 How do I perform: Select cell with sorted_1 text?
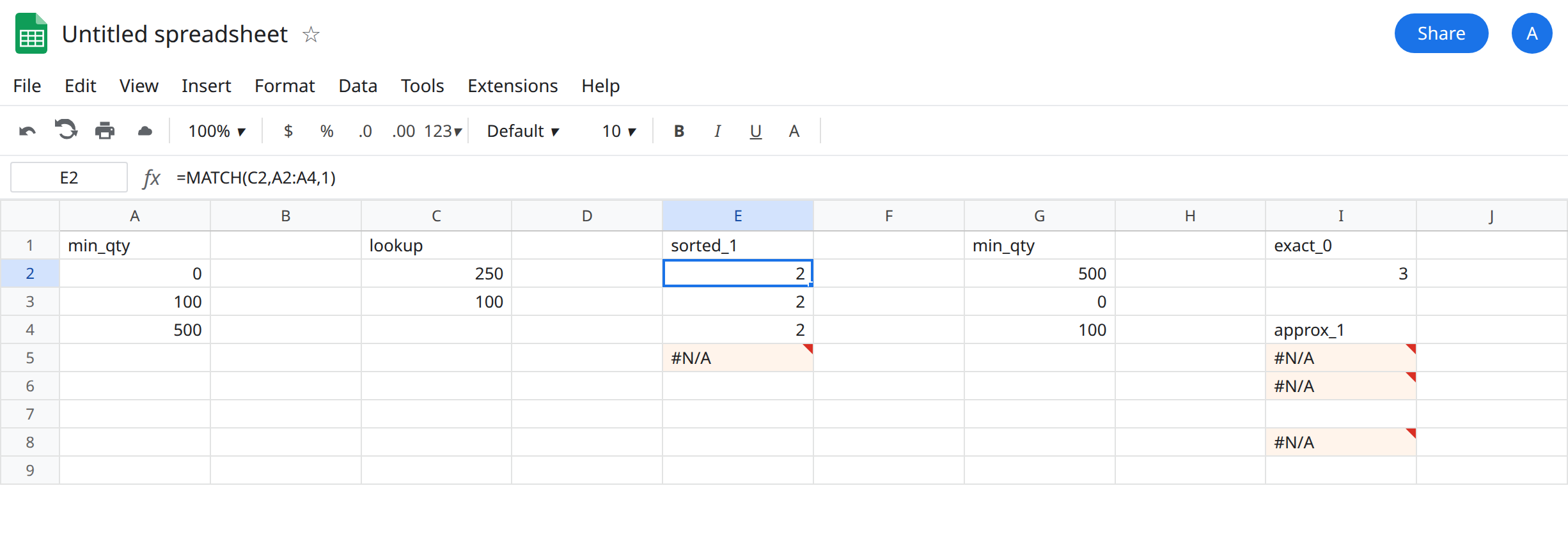point(737,245)
